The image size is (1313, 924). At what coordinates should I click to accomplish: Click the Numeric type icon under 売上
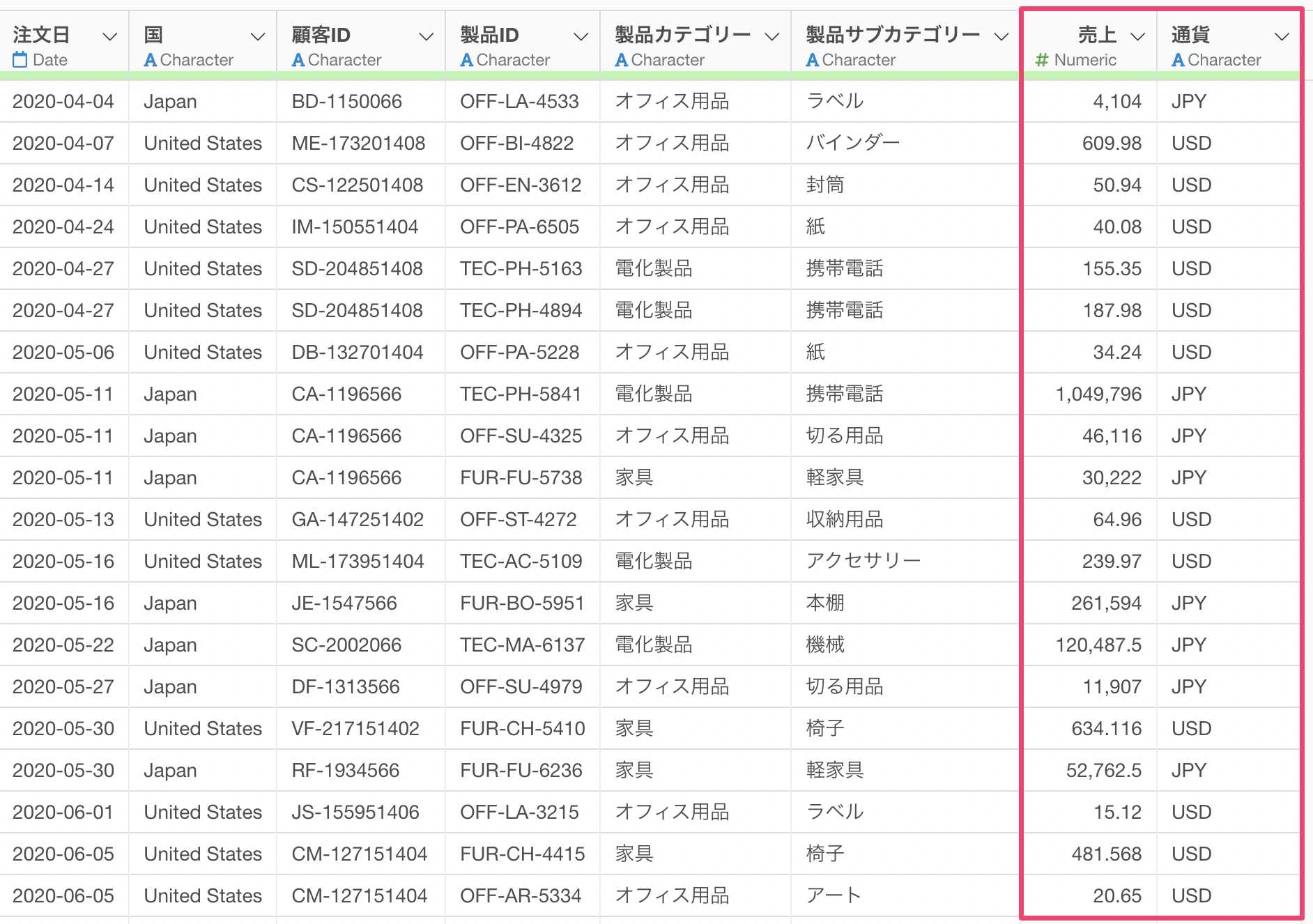pos(1041,60)
